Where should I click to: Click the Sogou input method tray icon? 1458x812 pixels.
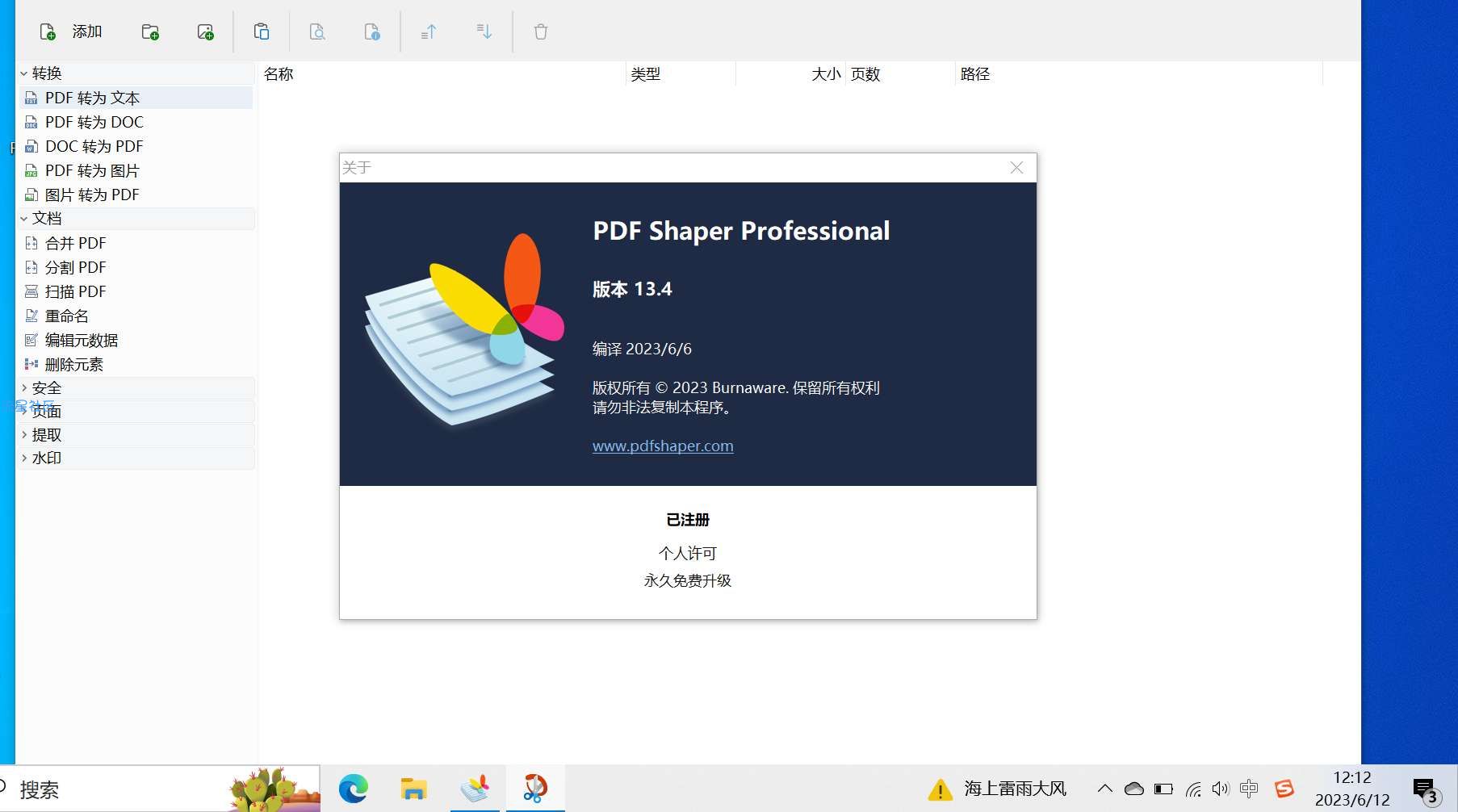1284,789
